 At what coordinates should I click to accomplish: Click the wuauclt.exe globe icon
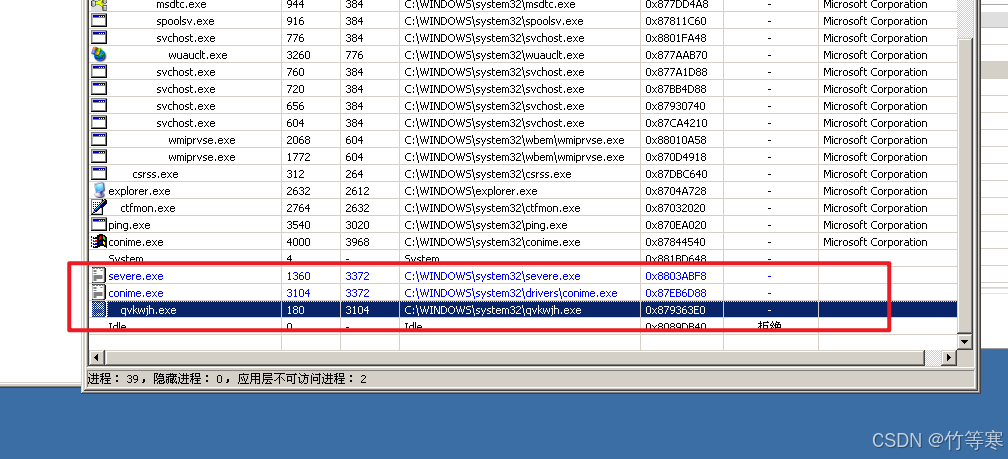[99, 55]
